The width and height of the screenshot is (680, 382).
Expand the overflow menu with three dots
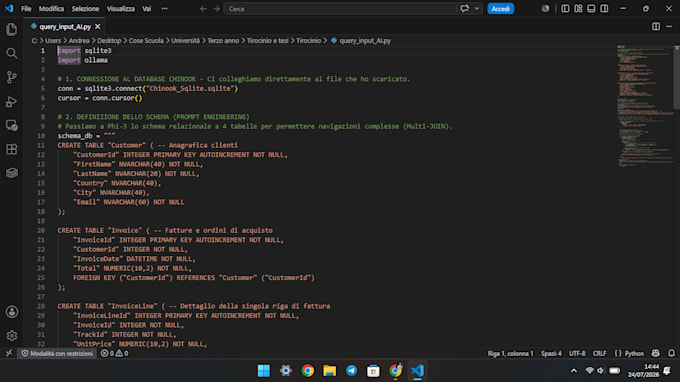pos(164,9)
